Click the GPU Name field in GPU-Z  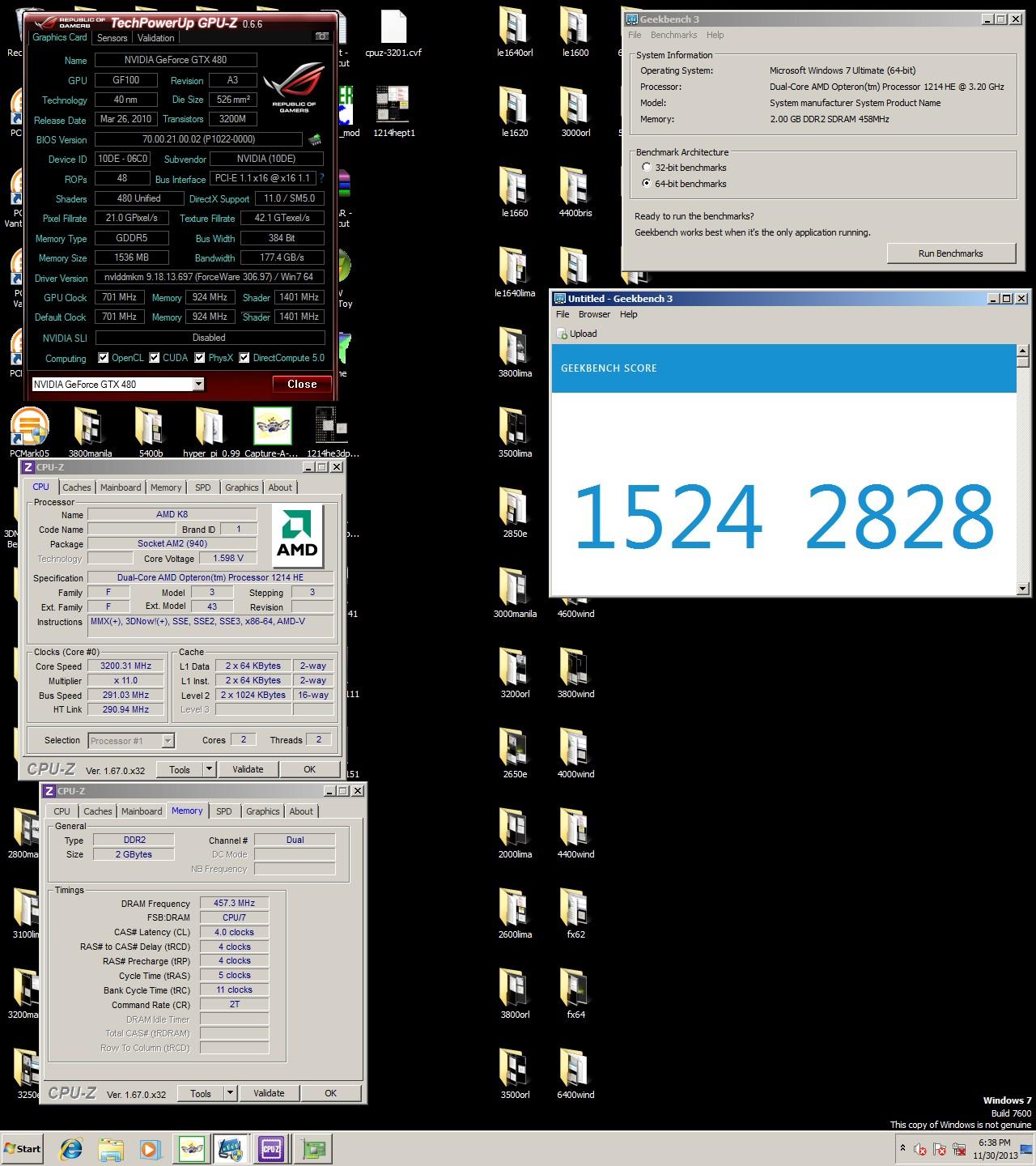coord(176,60)
